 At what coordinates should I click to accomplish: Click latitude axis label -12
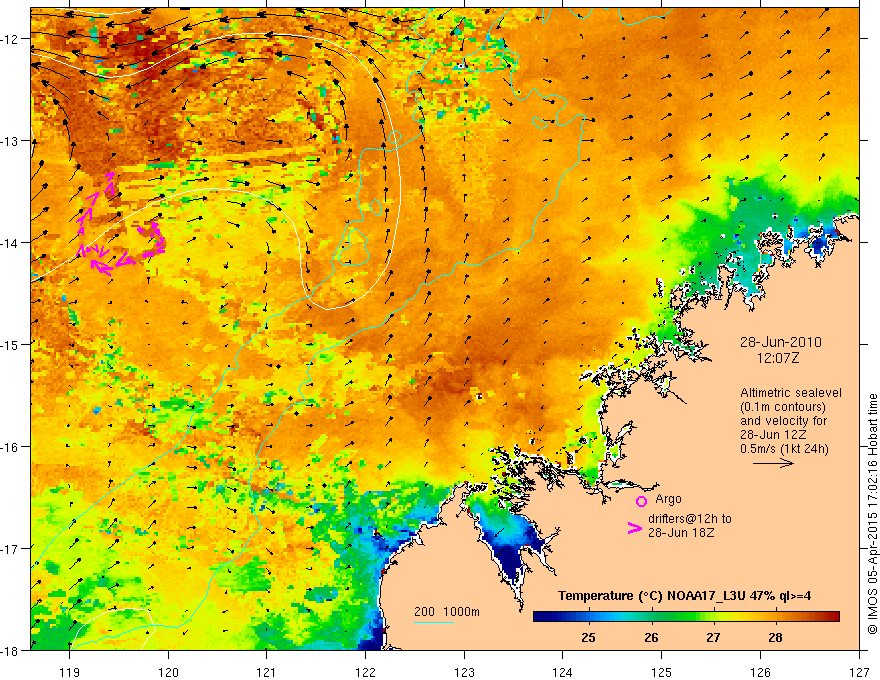tap(11, 39)
